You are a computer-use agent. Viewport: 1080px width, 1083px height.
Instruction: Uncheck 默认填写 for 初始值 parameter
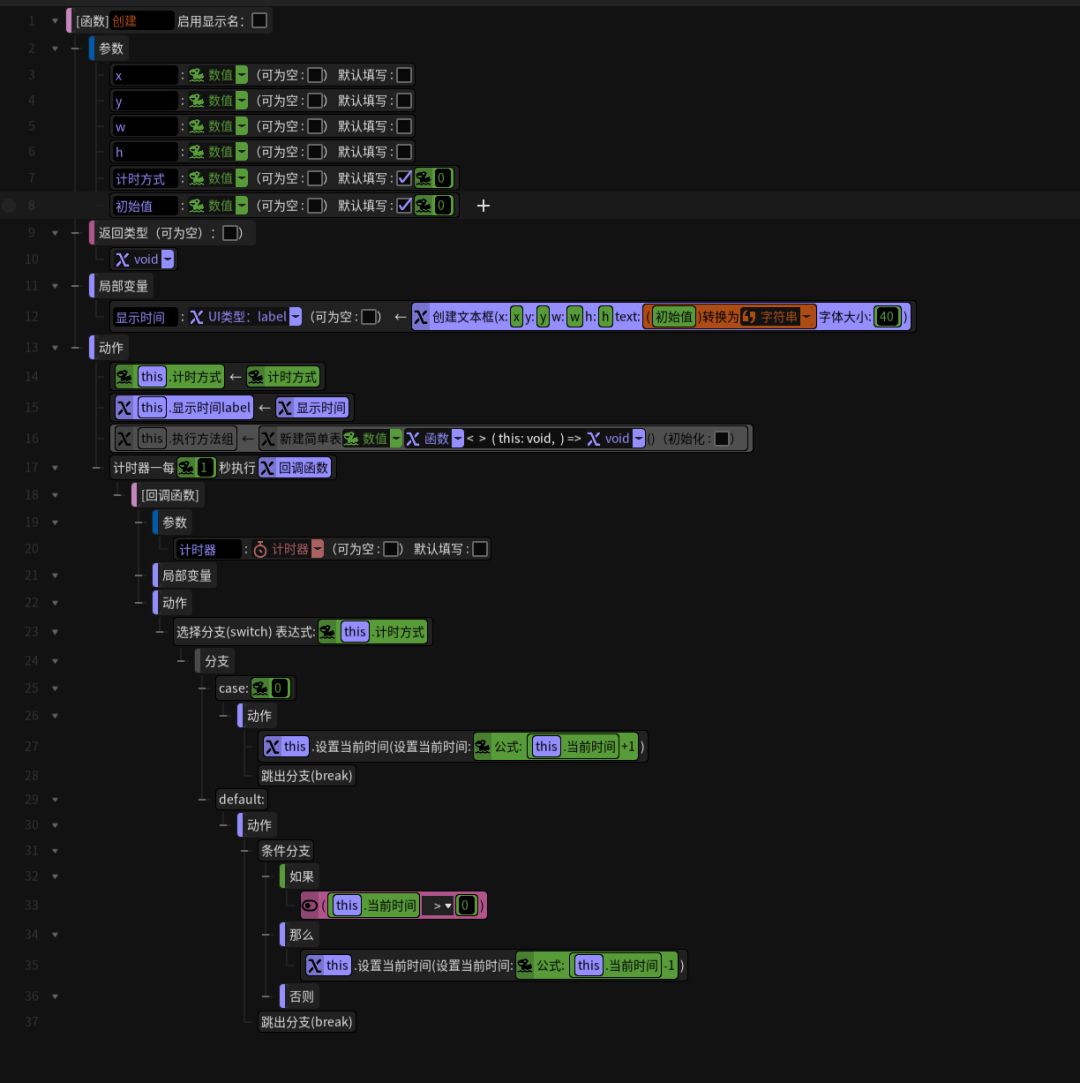(x=405, y=205)
